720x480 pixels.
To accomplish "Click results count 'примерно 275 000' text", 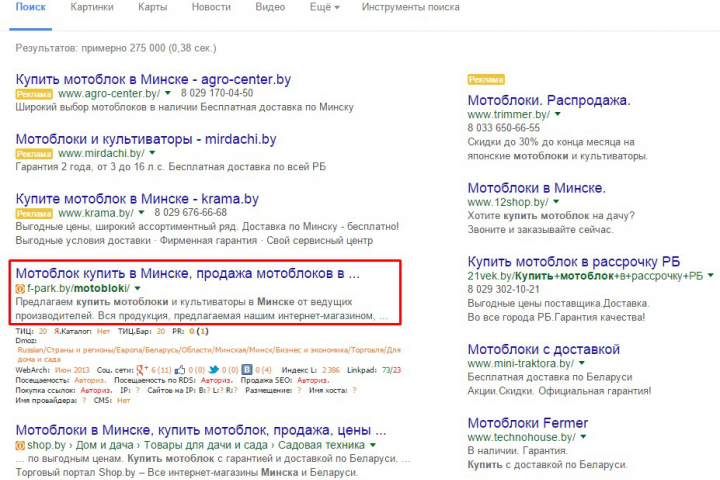I will pos(124,48).
